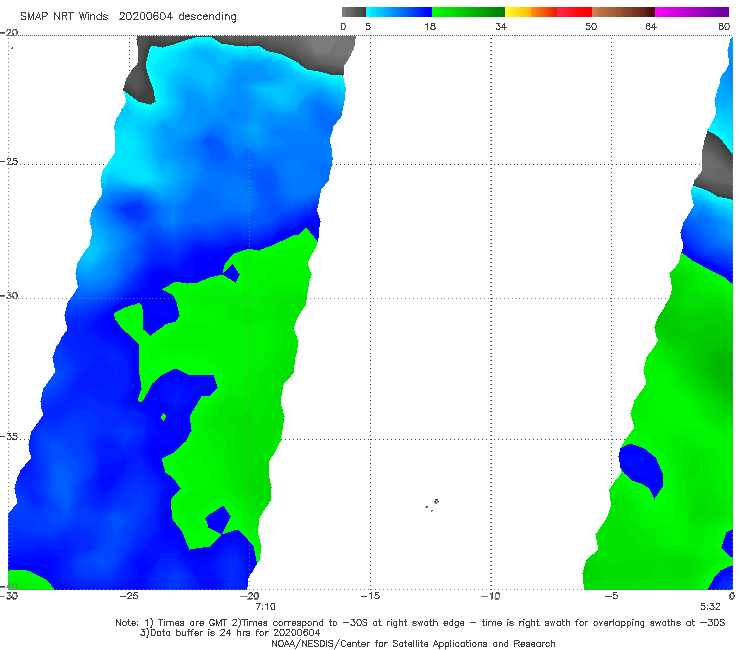
Task: Click the swath time '5:32'
Action: click(x=710, y=607)
